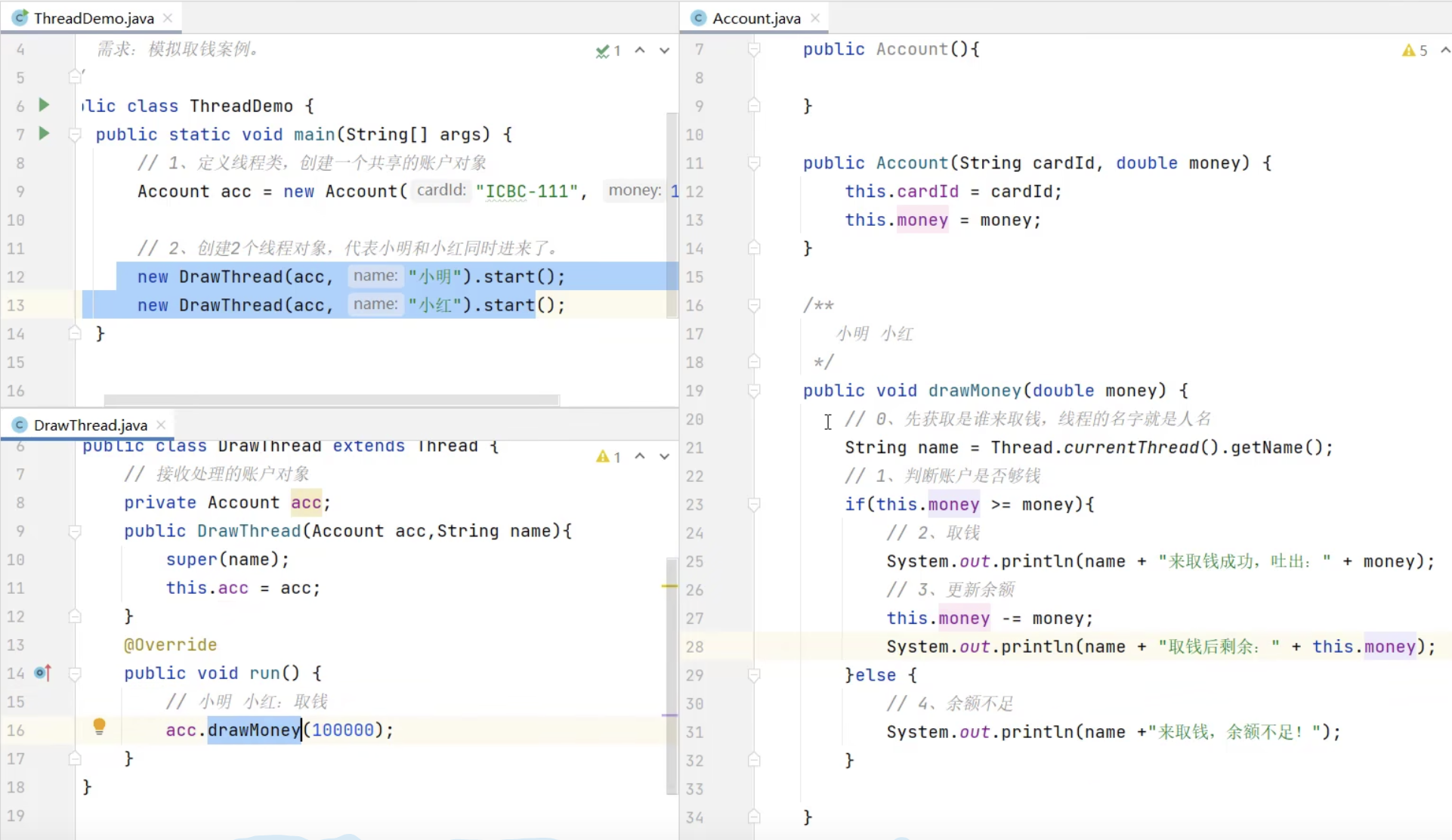Click getName() call in Account line 21

[x=1276, y=447]
